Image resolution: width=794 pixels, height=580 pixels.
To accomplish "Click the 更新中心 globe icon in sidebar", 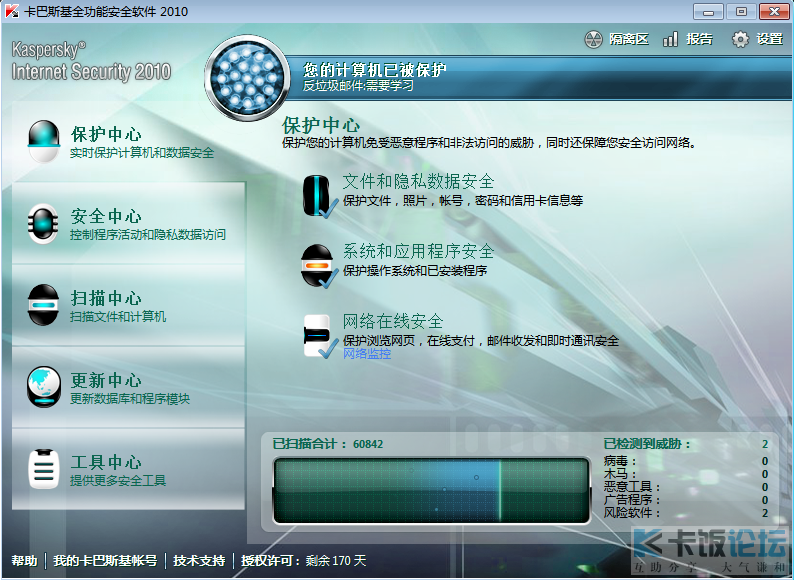I will click(44, 388).
